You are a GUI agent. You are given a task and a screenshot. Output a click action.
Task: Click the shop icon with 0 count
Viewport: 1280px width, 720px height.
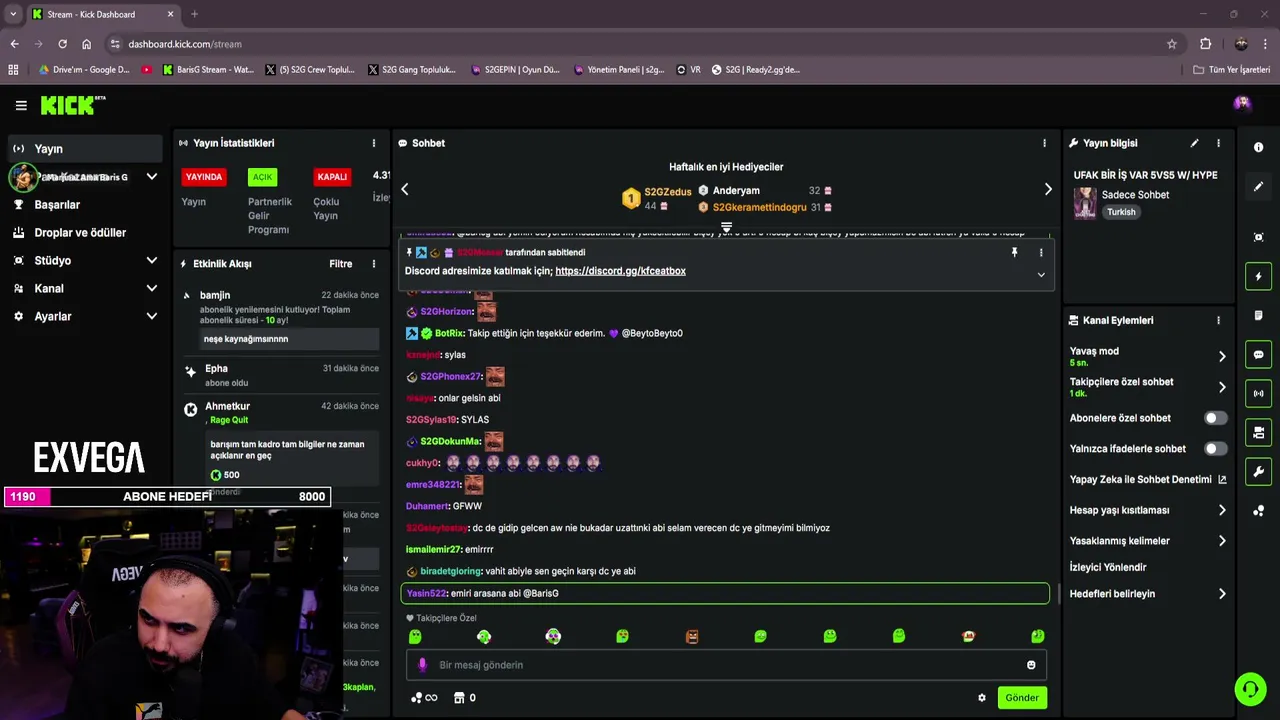(x=465, y=698)
